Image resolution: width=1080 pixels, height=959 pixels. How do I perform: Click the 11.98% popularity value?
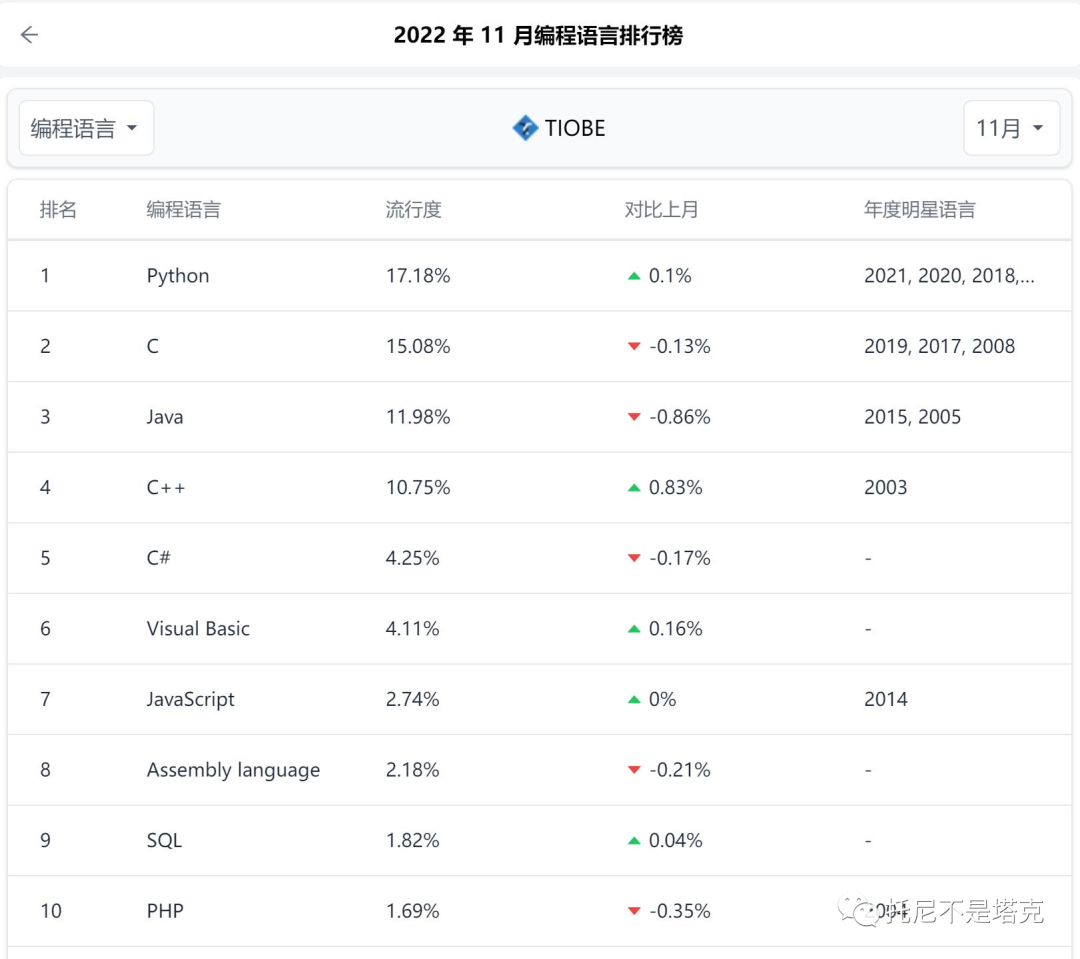pyautogui.click(x=418, y=417)
